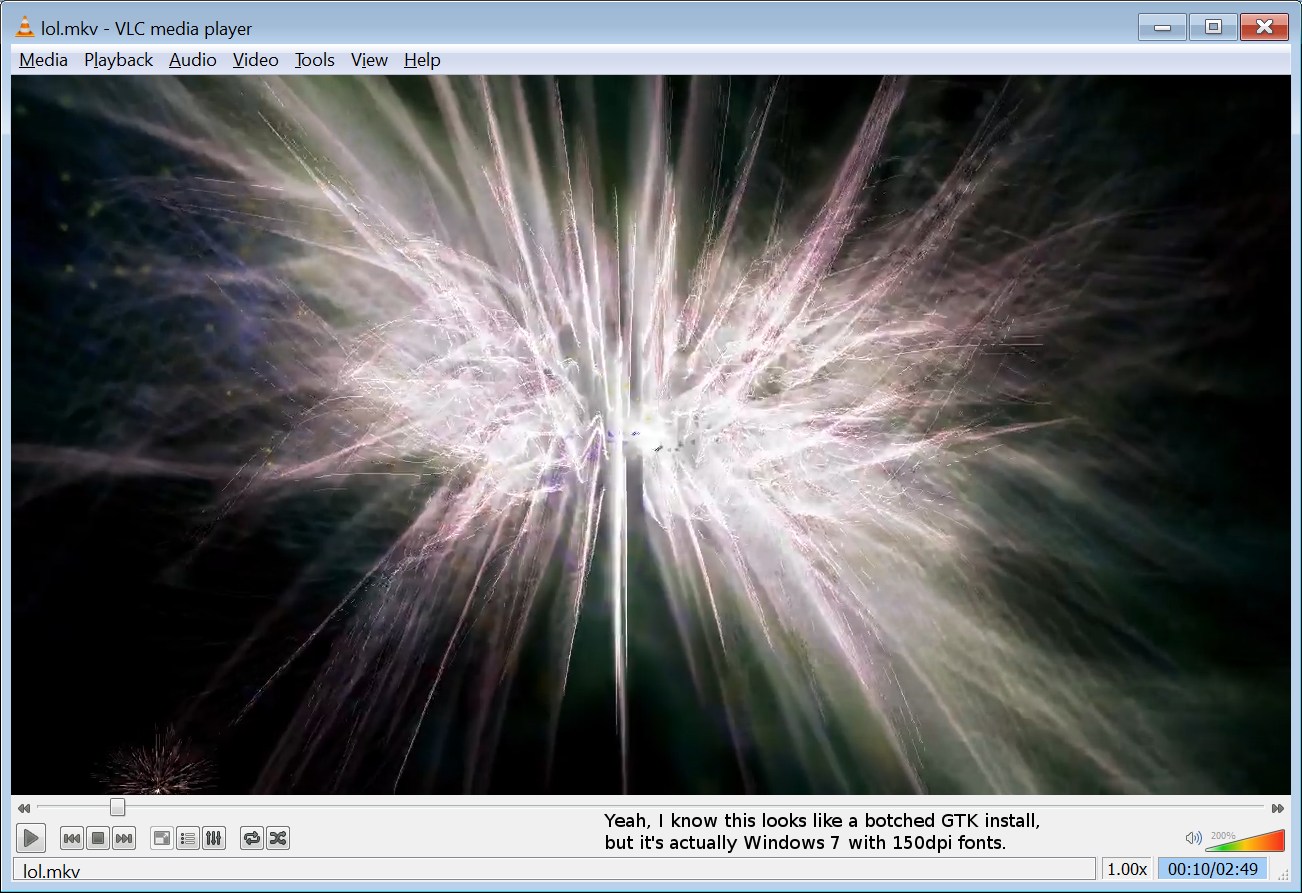Click the lol.mkv status bar text

pyautogui.click(x=51, y=870)
